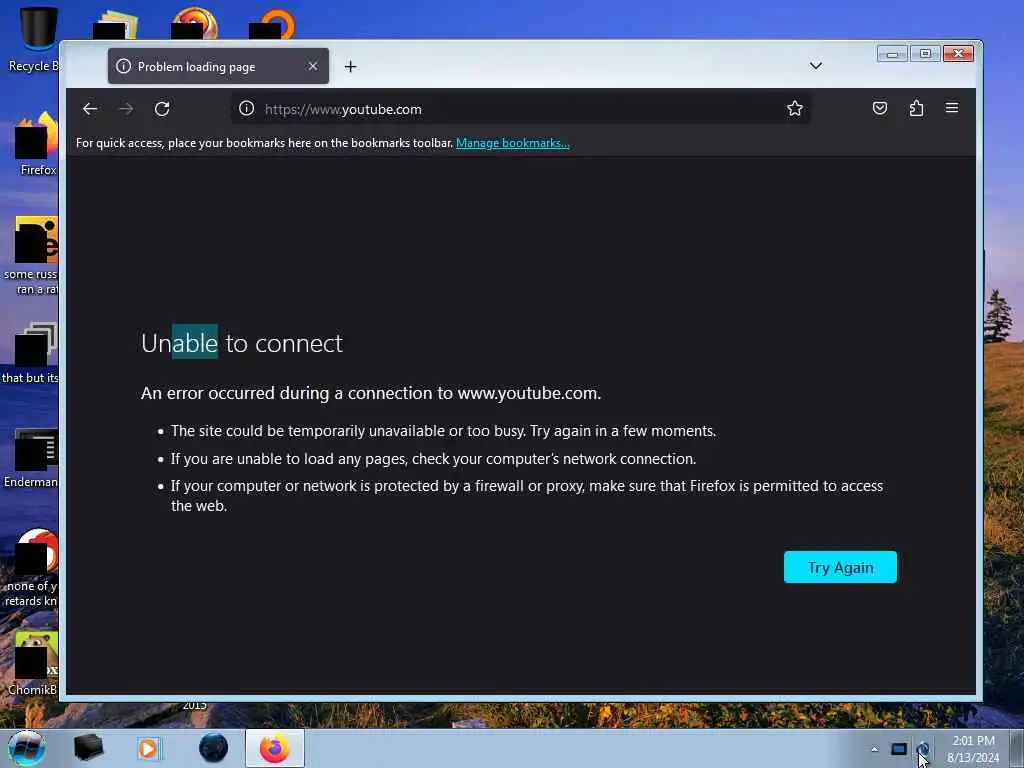Image resolution: width=1024 pixels, height=768 pixels.
Task: Open the Windows Start orb
Action: pyautogui.click(x=27, y=748)
